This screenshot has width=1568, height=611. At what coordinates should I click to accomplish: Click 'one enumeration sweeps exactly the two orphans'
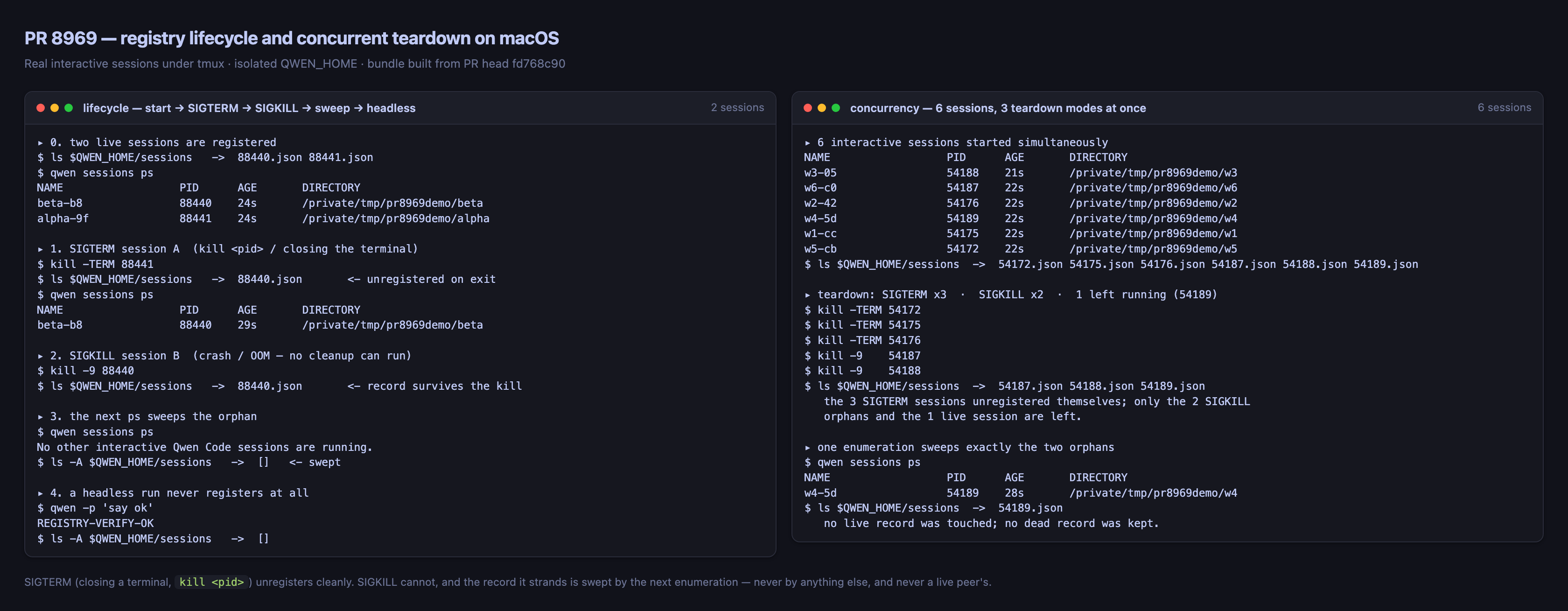click(x=959, y=447)
